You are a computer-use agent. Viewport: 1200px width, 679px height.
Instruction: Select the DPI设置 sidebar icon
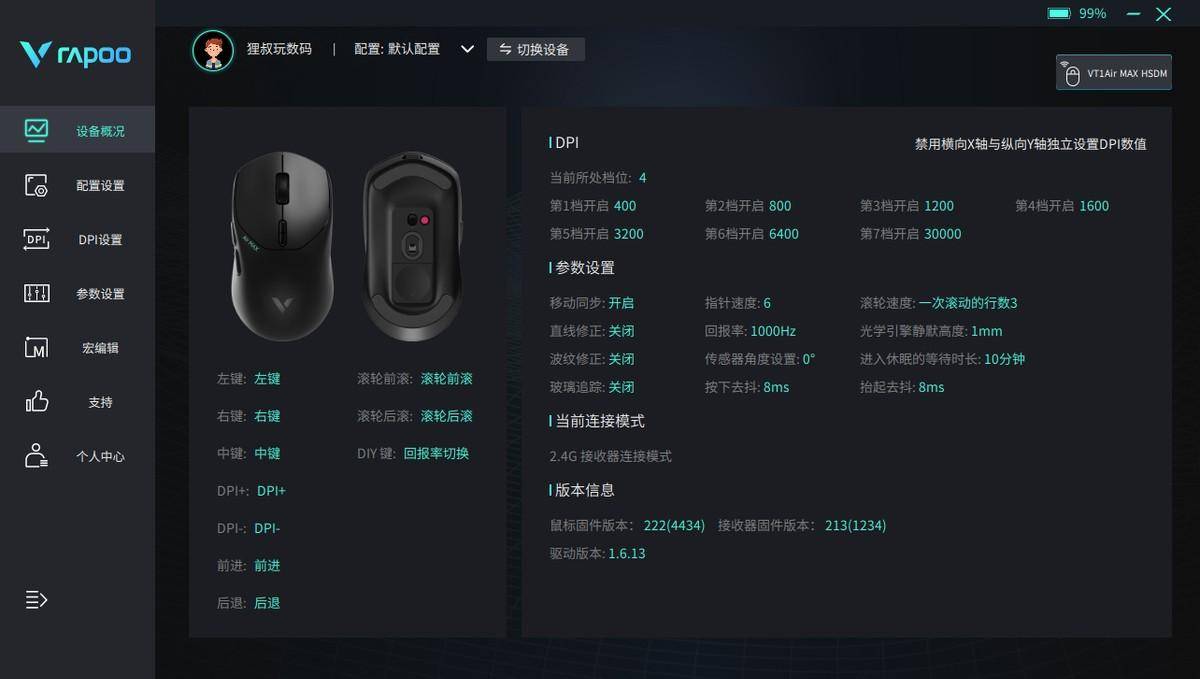(x=37, y=239)
